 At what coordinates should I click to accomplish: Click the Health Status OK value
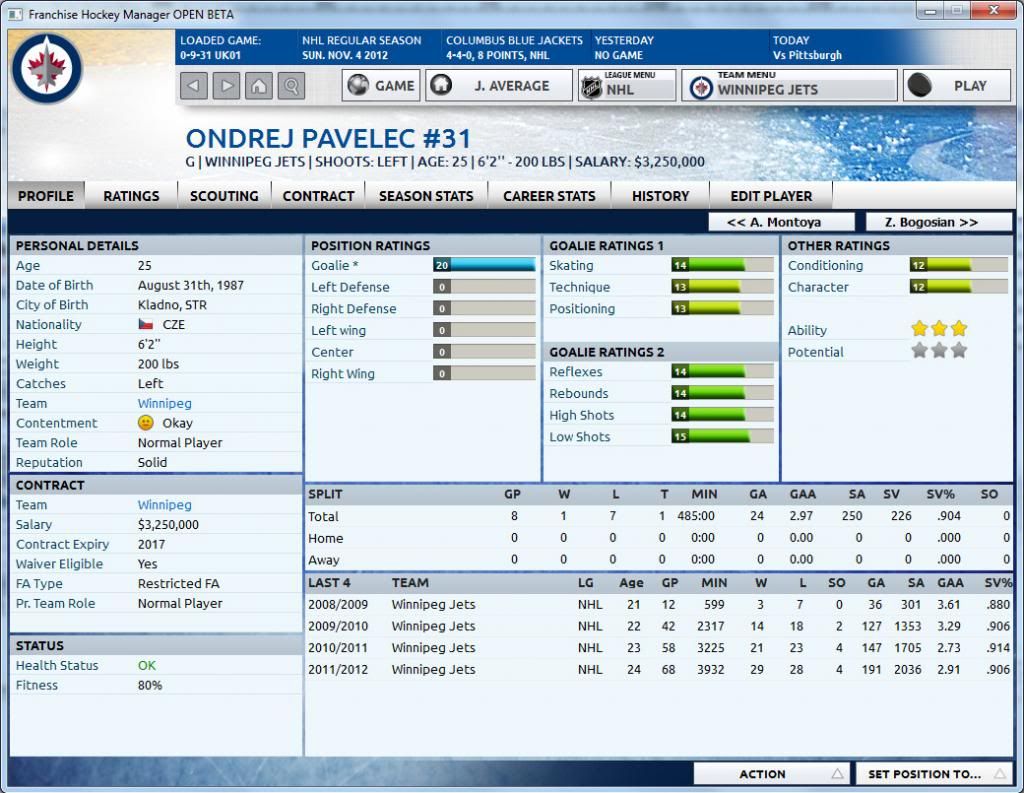pyautogui.click(x=147, y=665)
